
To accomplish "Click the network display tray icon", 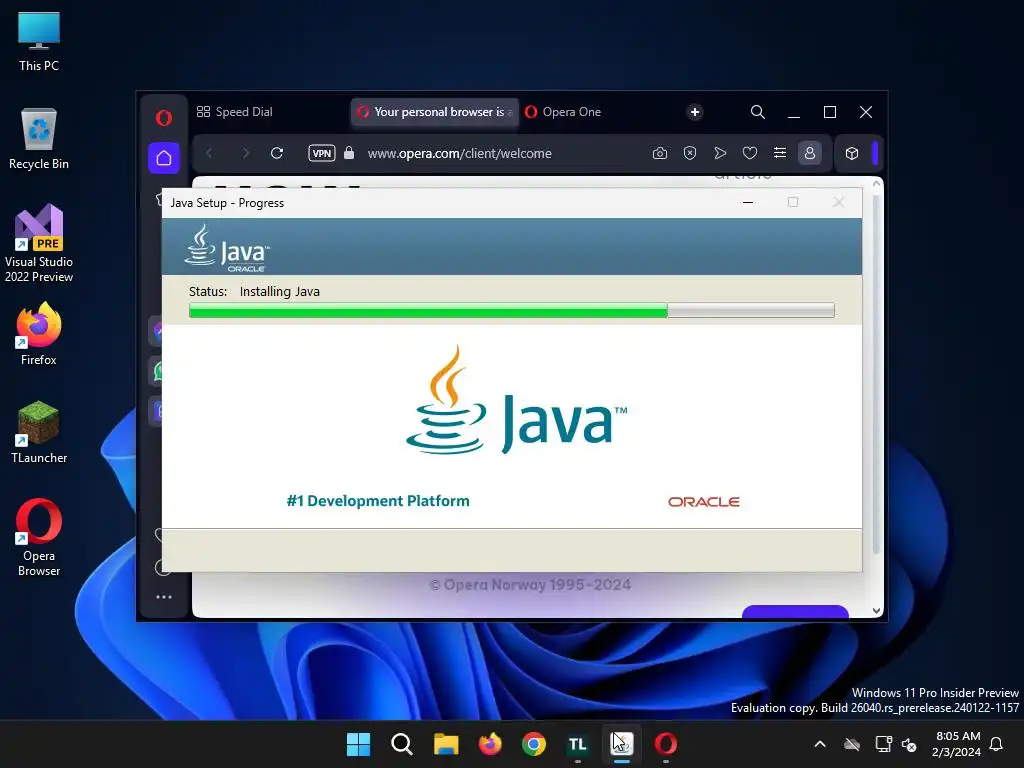I will [883, 744].
